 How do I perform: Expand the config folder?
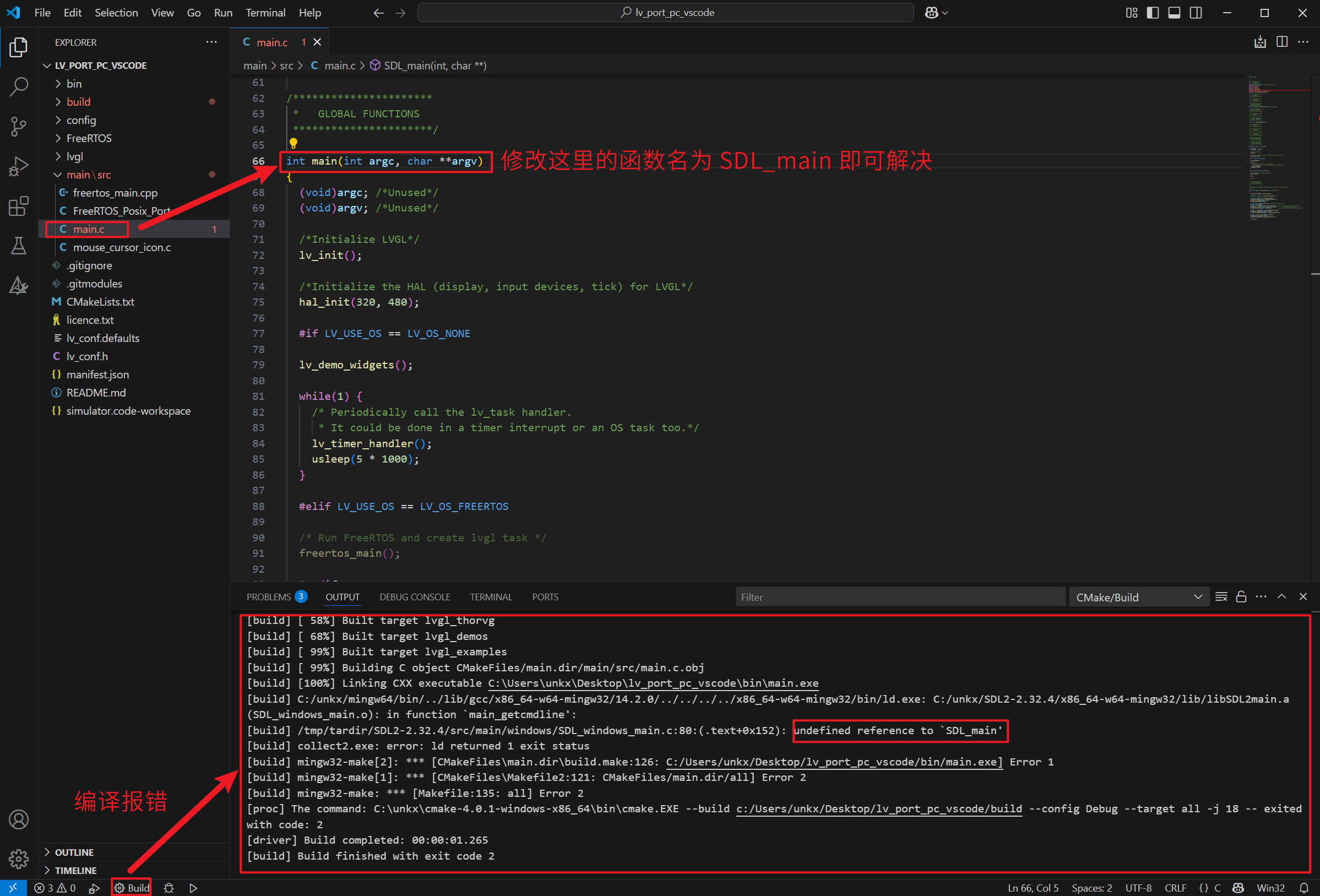pyautogui.click(x=133, y=120)
